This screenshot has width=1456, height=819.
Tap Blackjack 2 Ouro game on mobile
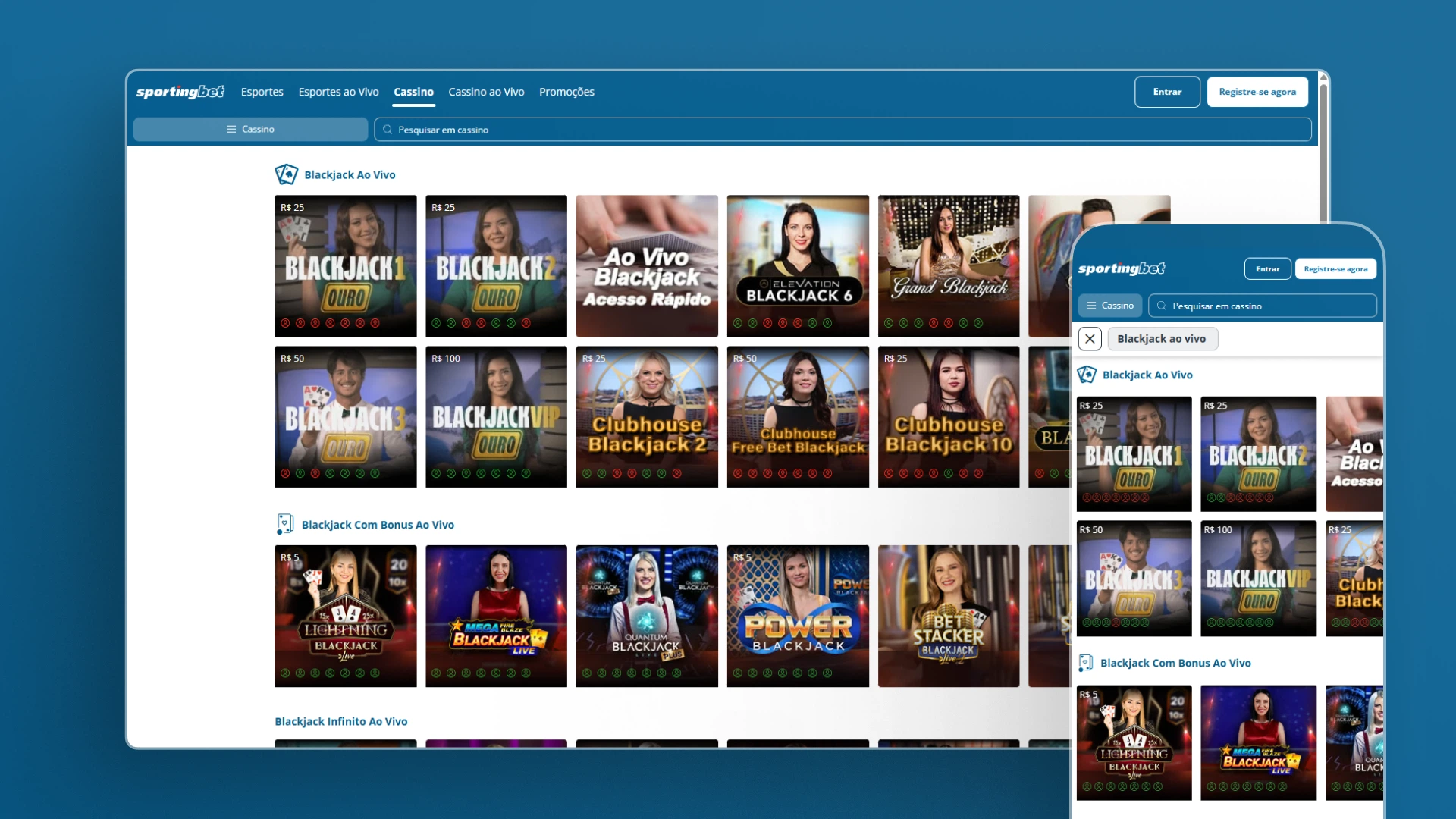1259,453
